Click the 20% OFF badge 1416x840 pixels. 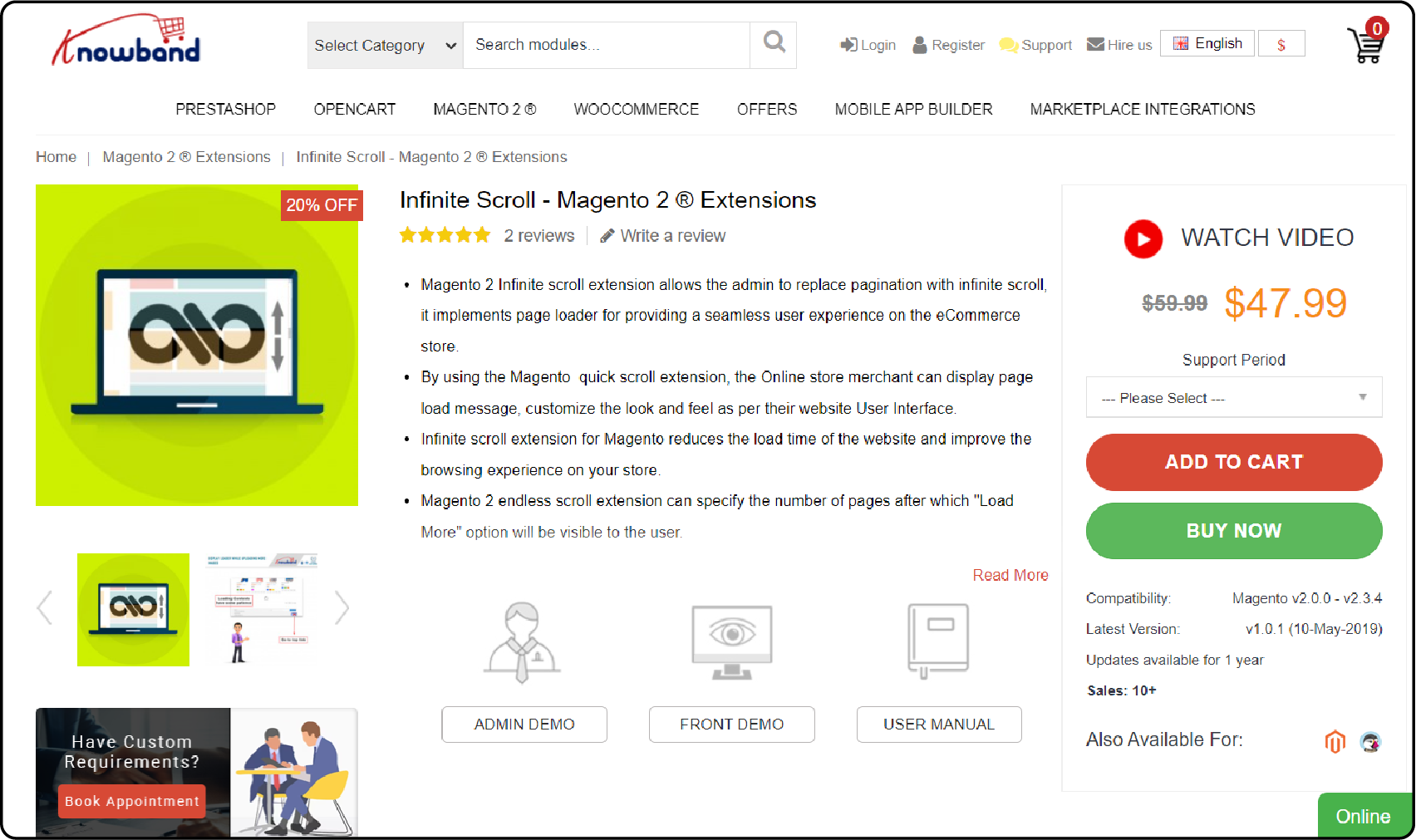322,205
